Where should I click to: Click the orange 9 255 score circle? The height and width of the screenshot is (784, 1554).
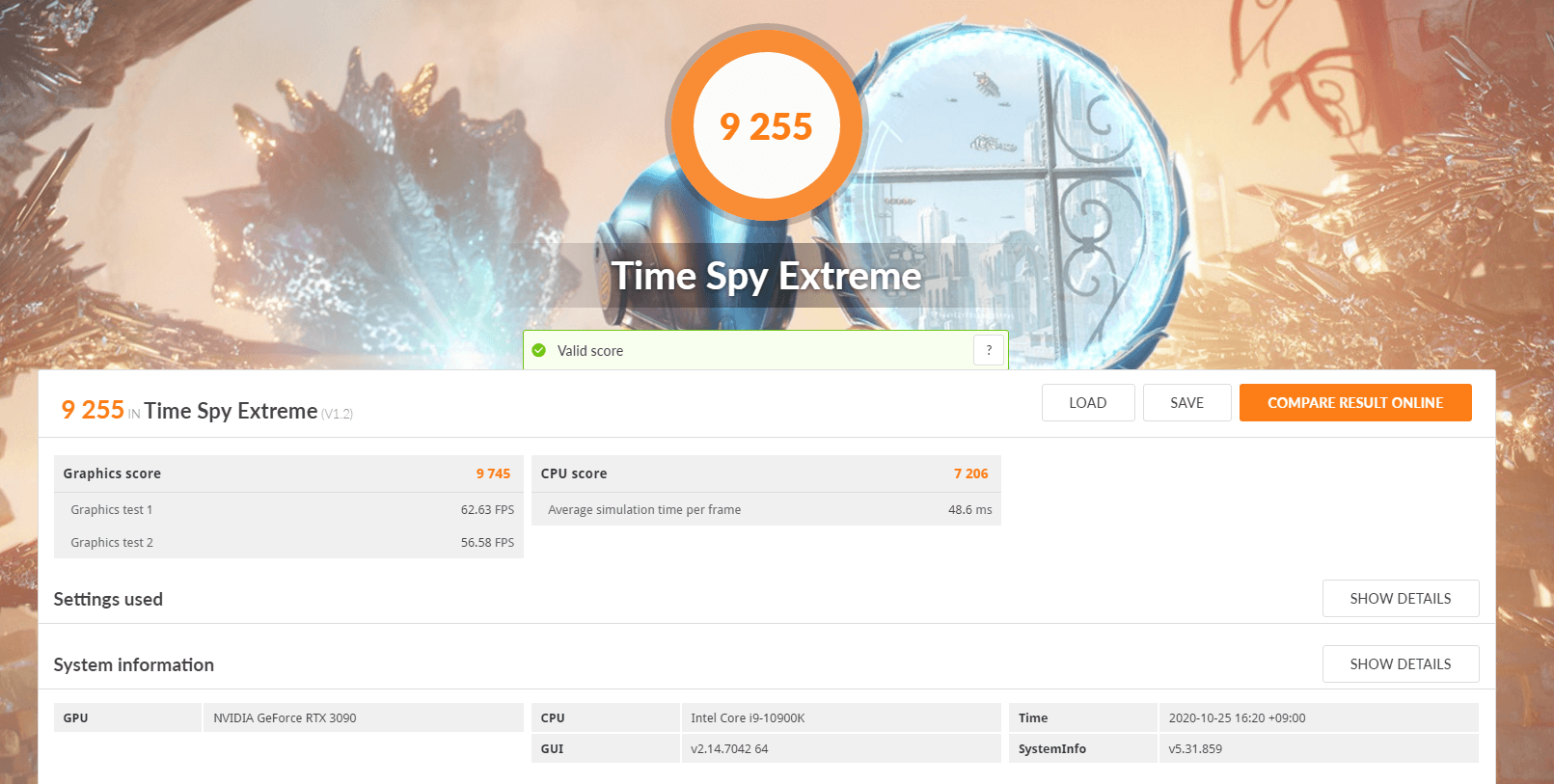(767, 125)
